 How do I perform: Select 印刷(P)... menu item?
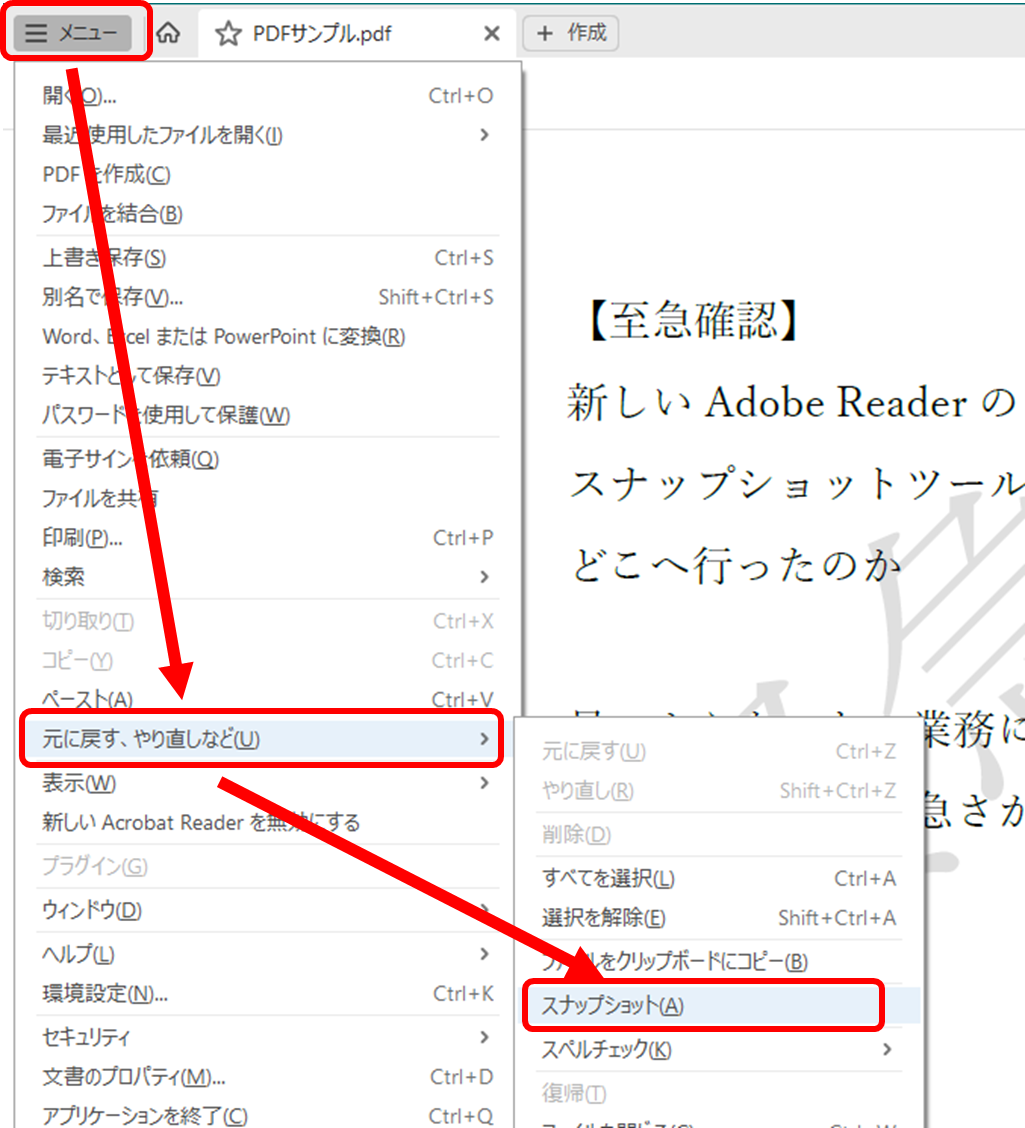[268, 538]
